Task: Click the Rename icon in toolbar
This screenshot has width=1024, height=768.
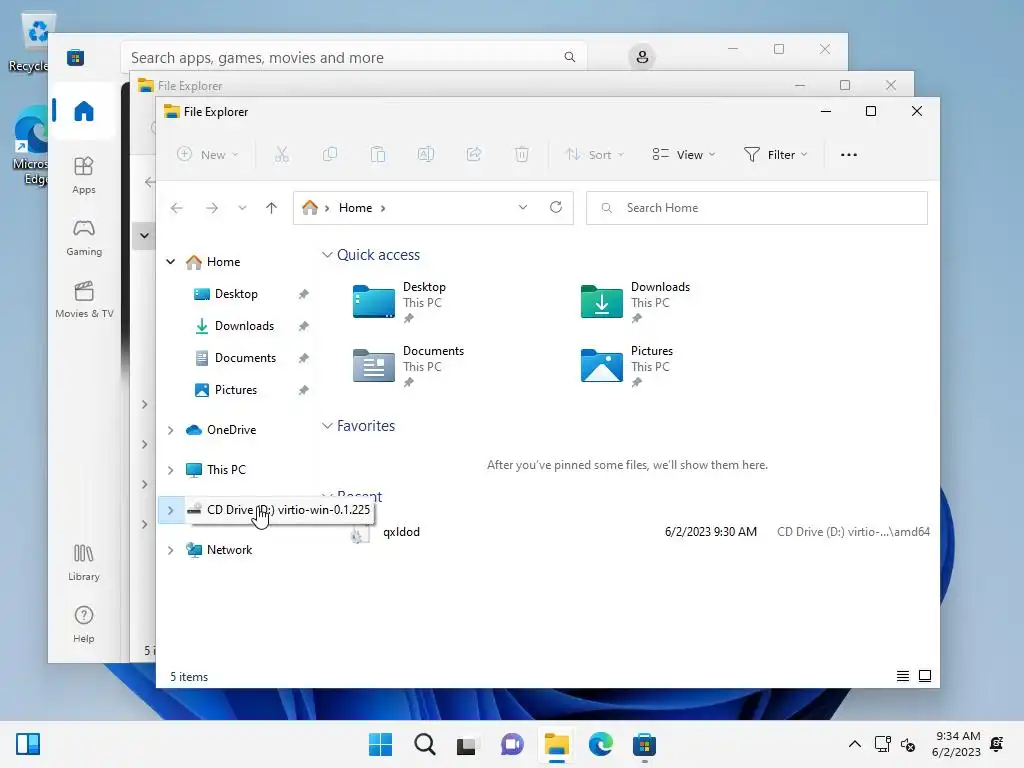Action: point(426,155)
